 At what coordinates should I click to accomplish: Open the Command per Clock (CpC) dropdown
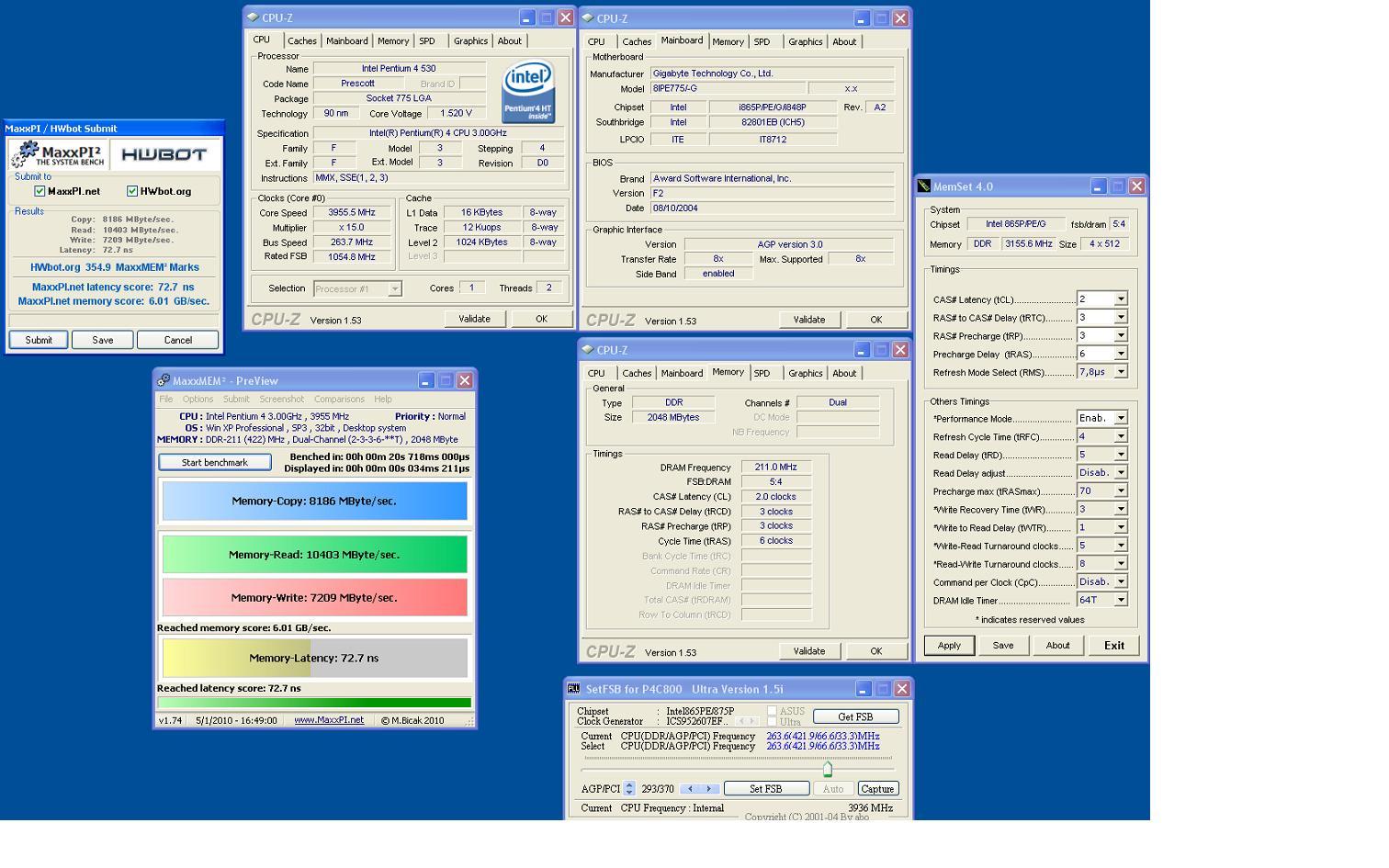1121,581
